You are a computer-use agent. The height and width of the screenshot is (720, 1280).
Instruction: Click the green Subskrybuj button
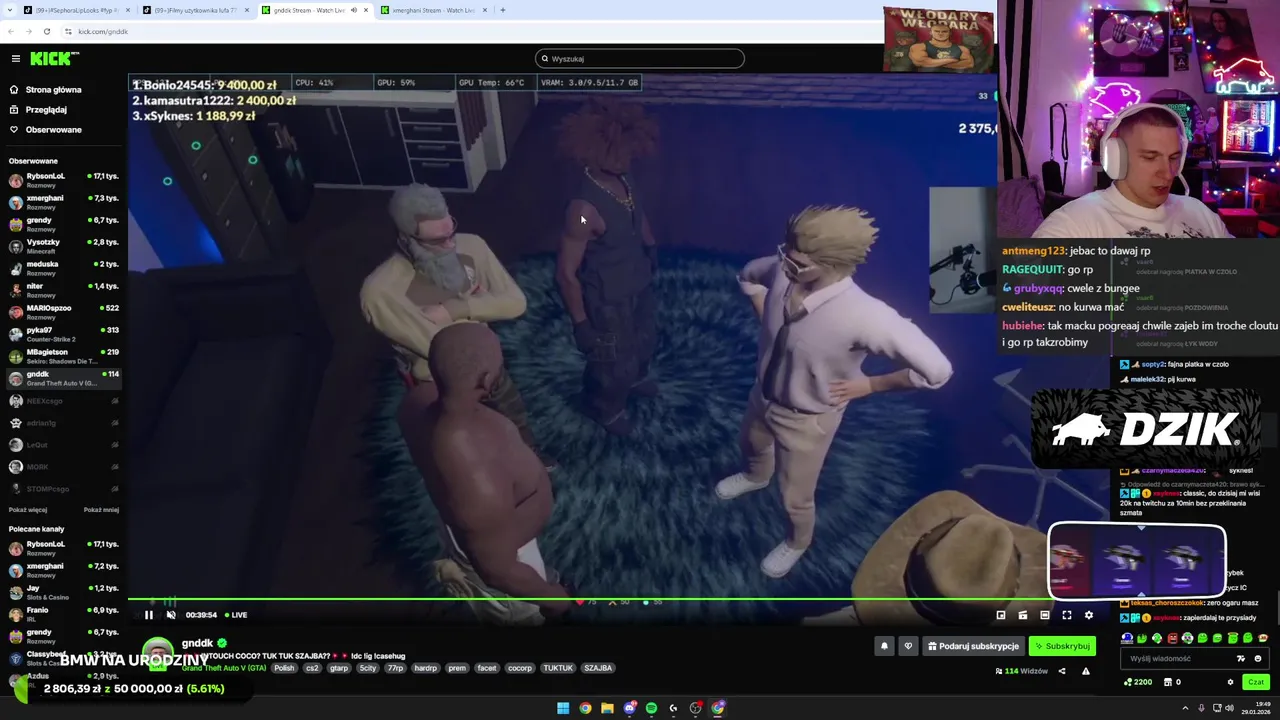click(1062, 646)
